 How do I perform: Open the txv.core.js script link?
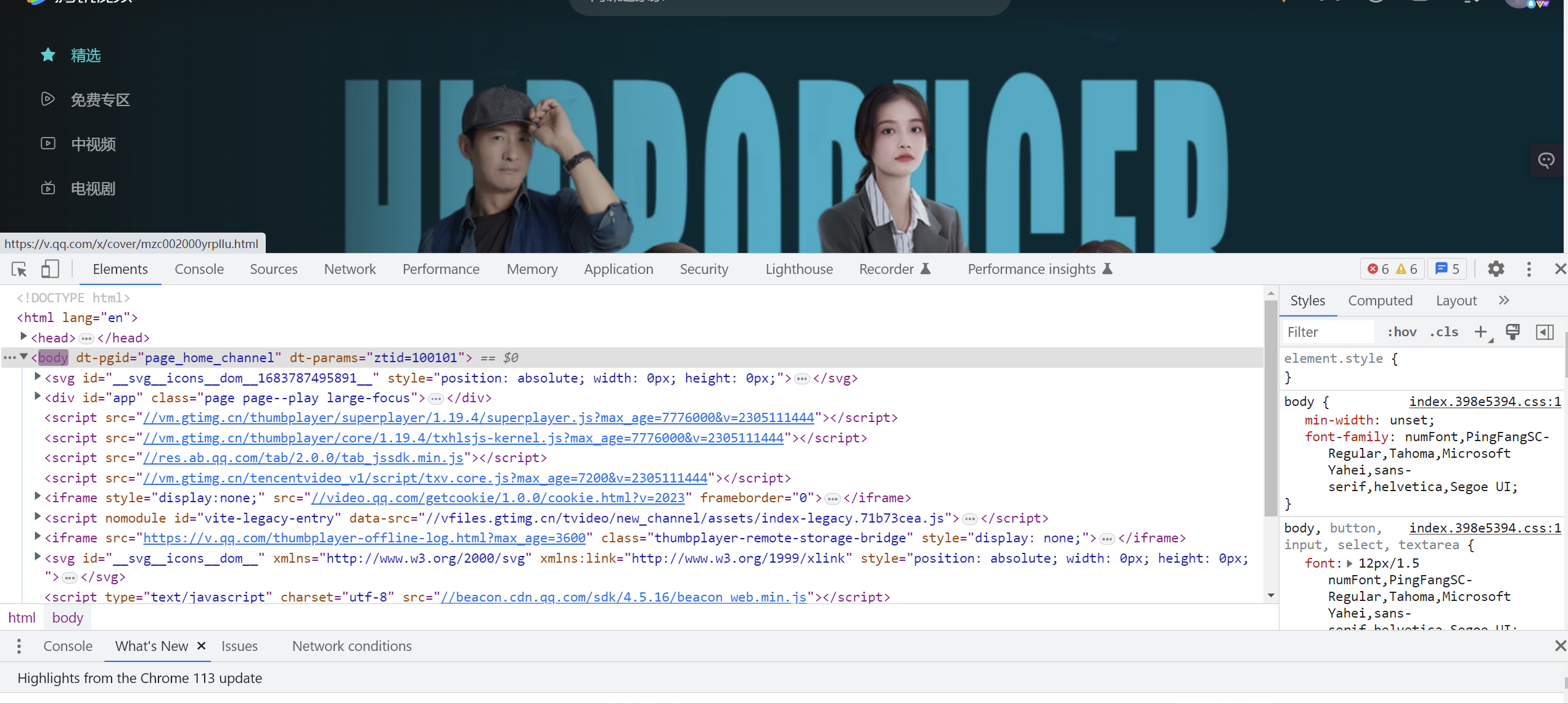[425, 478]
